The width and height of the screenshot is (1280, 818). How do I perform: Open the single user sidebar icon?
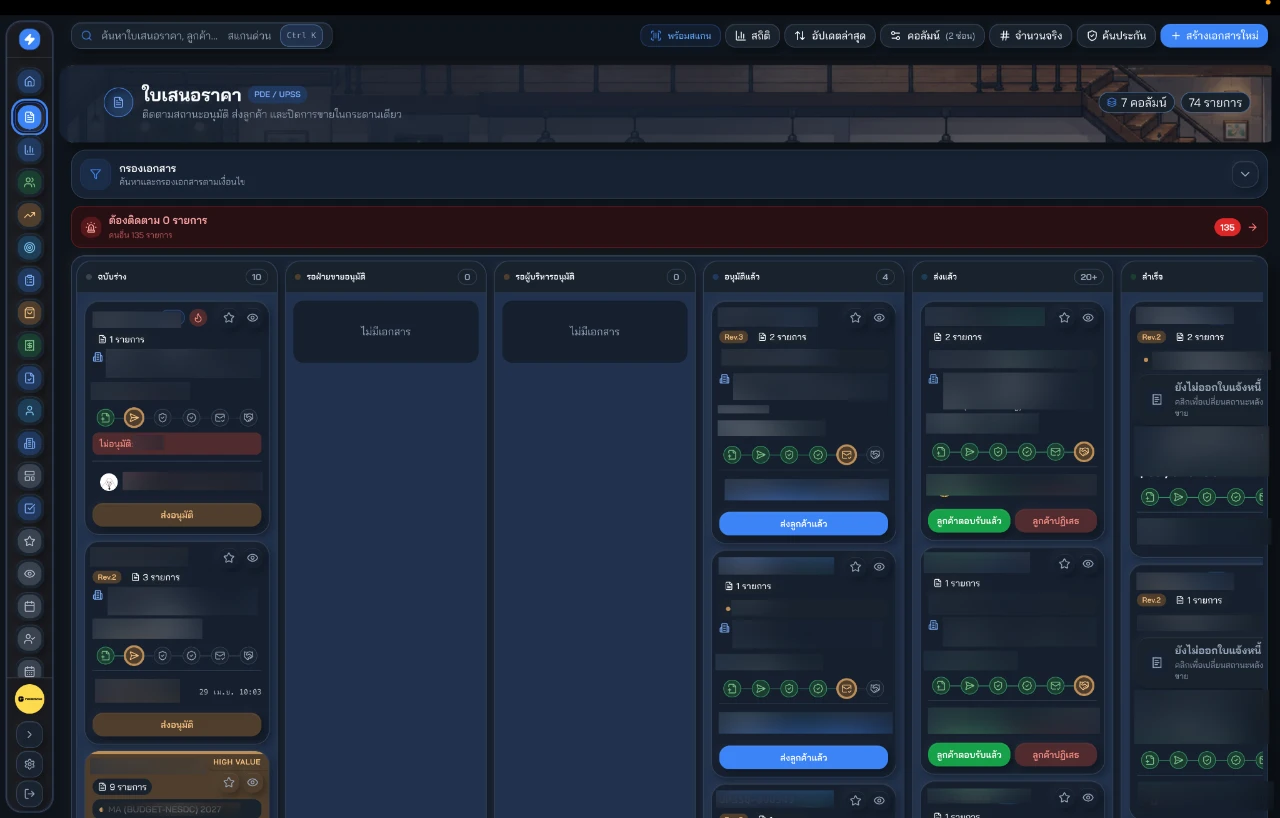(x=30, y=410)
